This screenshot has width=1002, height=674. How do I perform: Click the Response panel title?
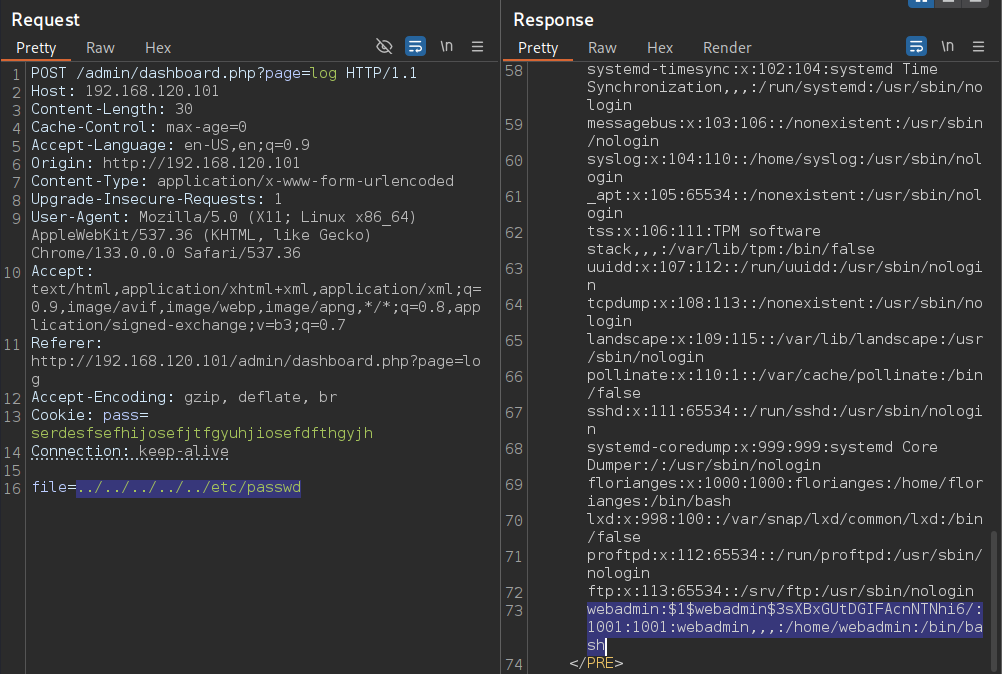553,20
